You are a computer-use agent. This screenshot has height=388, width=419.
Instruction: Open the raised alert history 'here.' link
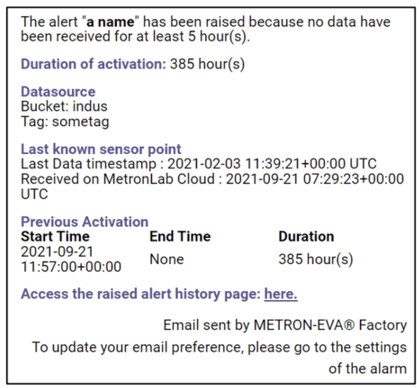coord(281,294)
